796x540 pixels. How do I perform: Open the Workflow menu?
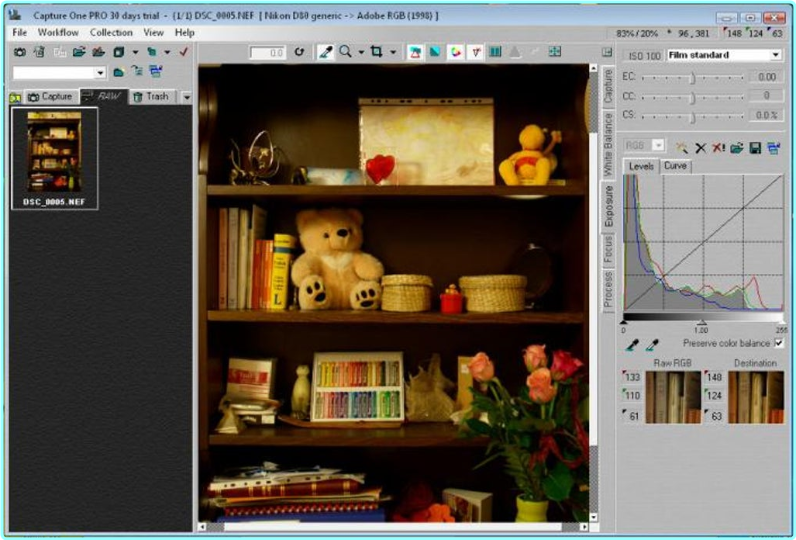coord(58,32)
